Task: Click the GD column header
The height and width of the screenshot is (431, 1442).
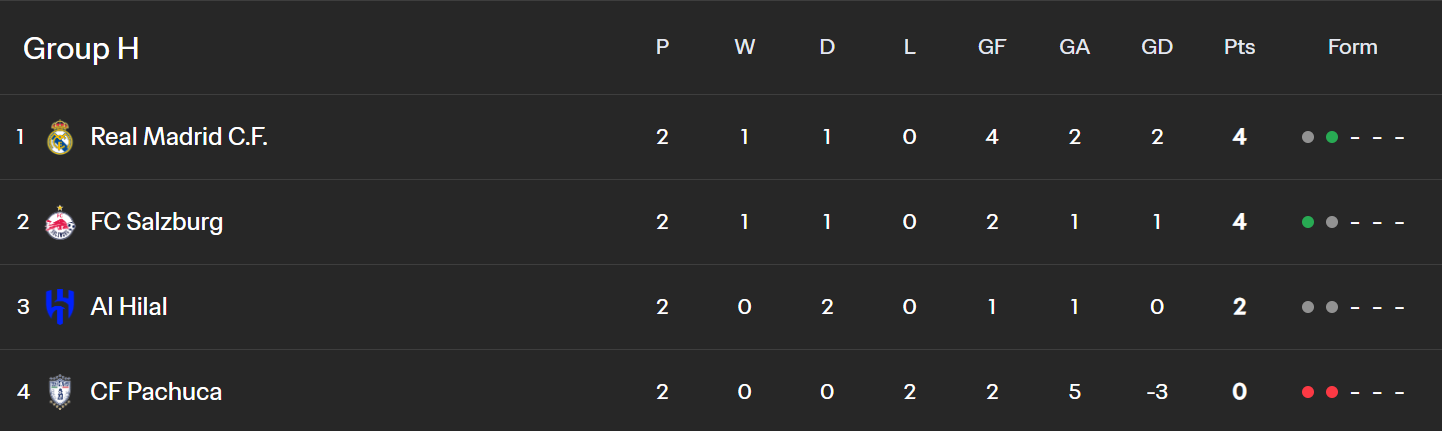Action: [1156, 47]
